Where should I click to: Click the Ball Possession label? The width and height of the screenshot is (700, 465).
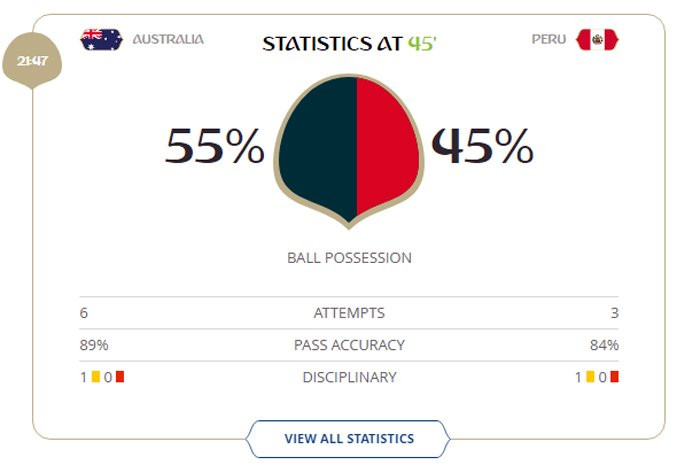click(x=349, y=257)
